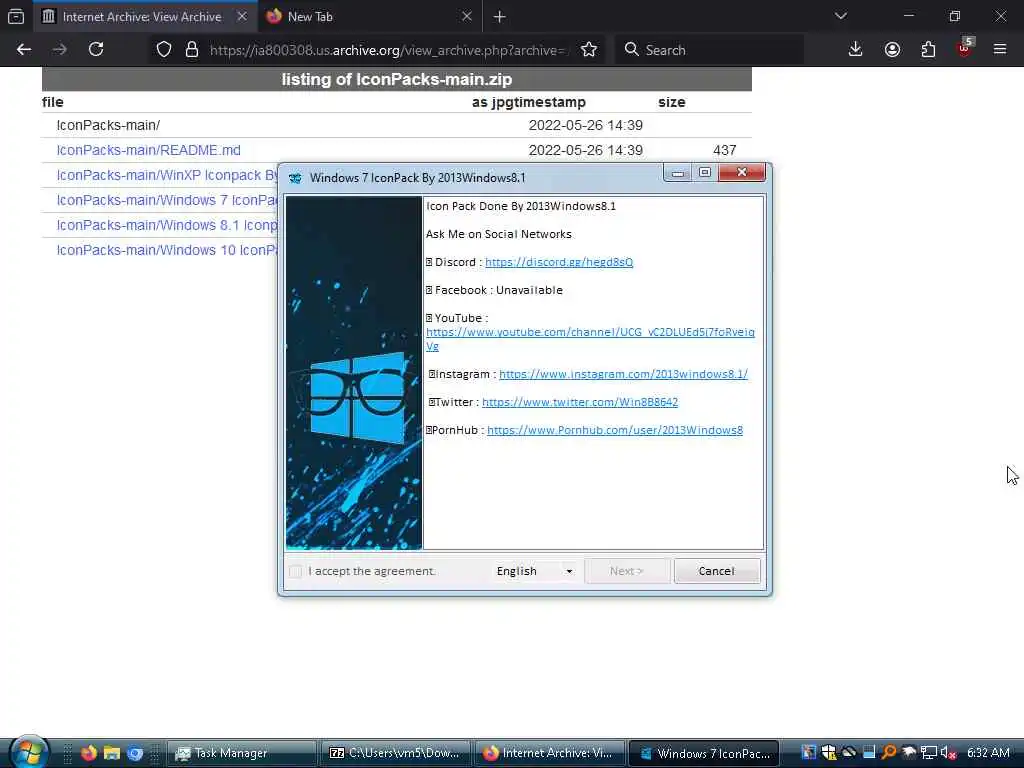
Task: Close the Internet Archive tab
Action: point(242,16)
